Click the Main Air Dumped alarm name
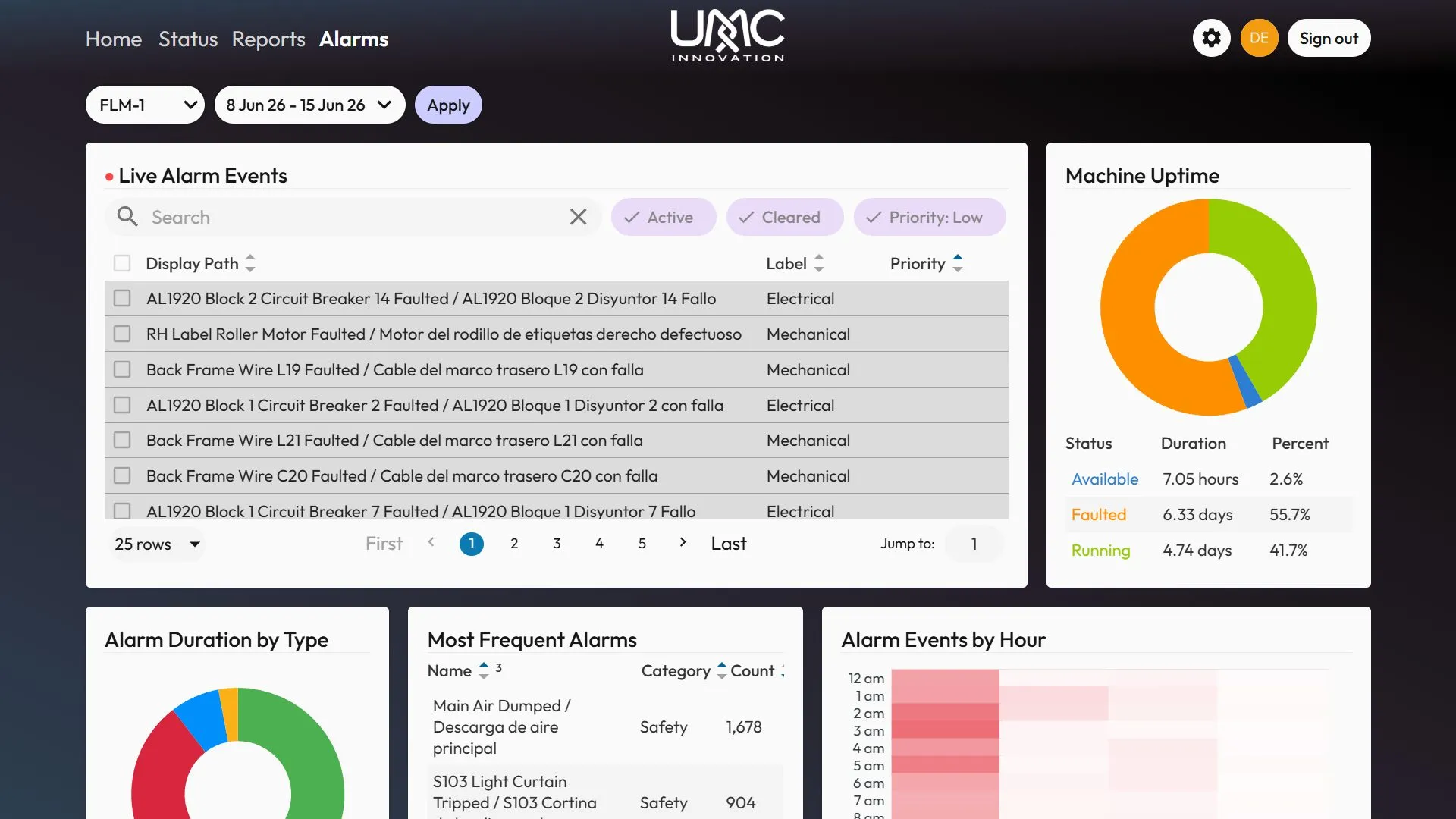Screen dimensions: 1456x819 (501, 726)
